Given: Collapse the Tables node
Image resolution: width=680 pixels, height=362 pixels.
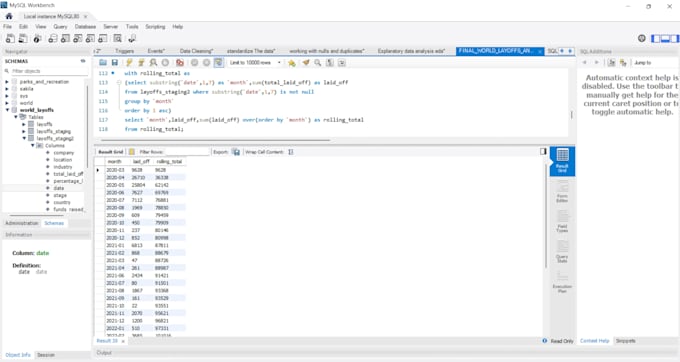Looking at the screenshot, I should pyautogui.click(x=16, y=117).
